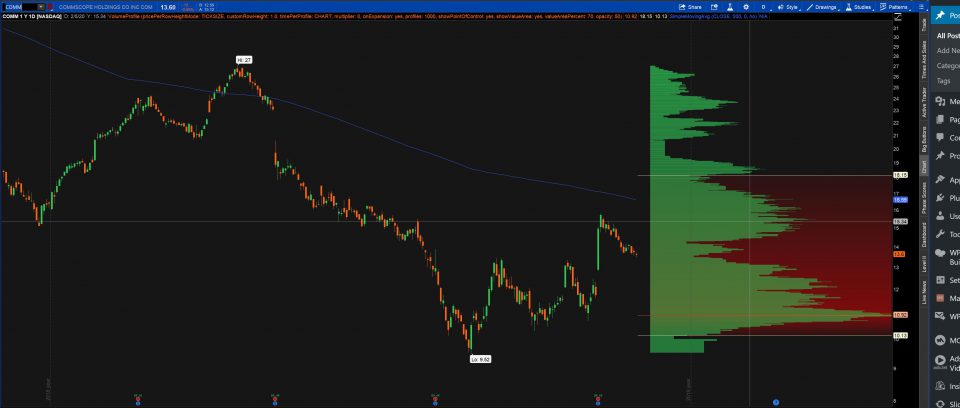
Task: Open chart settings gear icon
Action: pos(746,7)
